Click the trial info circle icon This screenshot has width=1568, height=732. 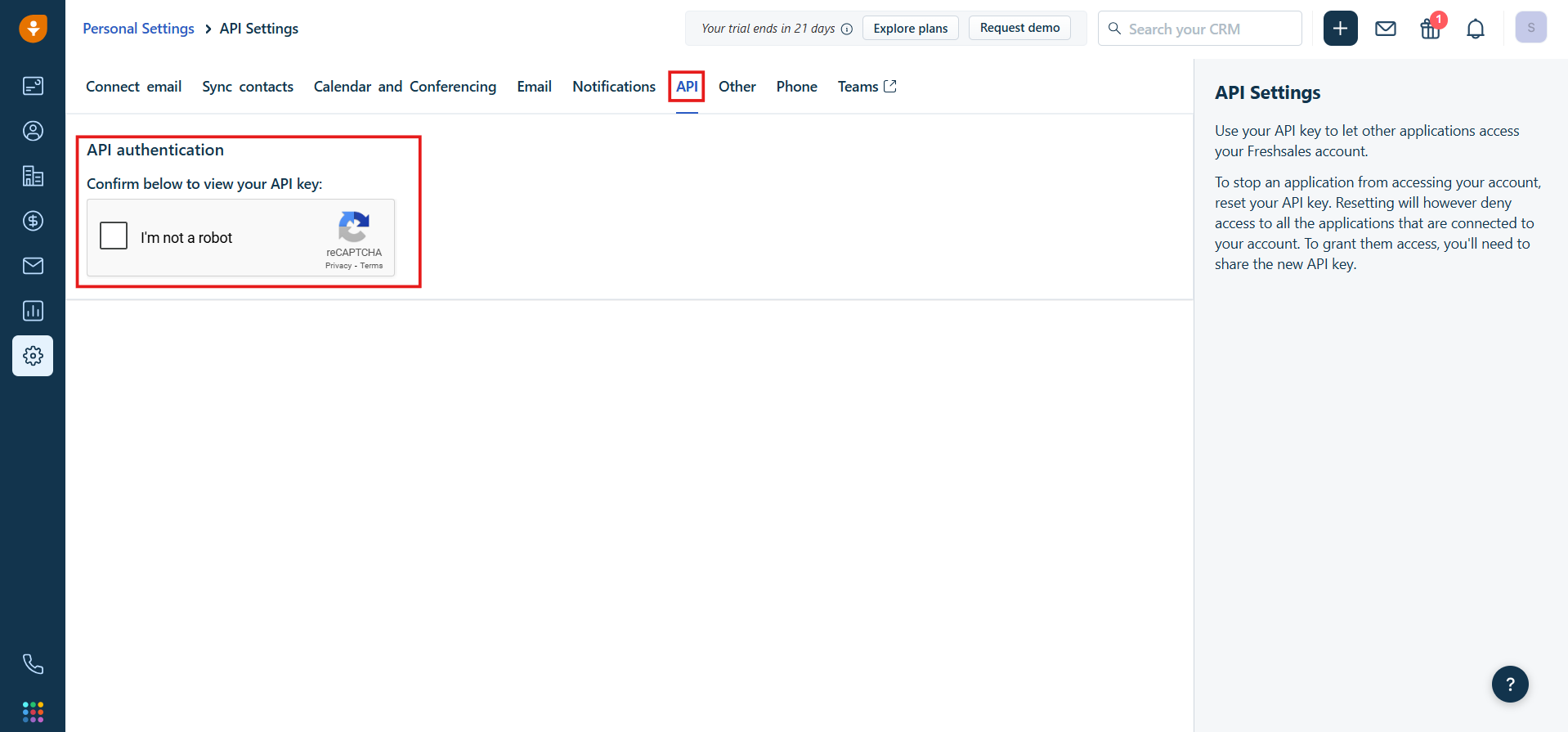(x=847, y=29)
